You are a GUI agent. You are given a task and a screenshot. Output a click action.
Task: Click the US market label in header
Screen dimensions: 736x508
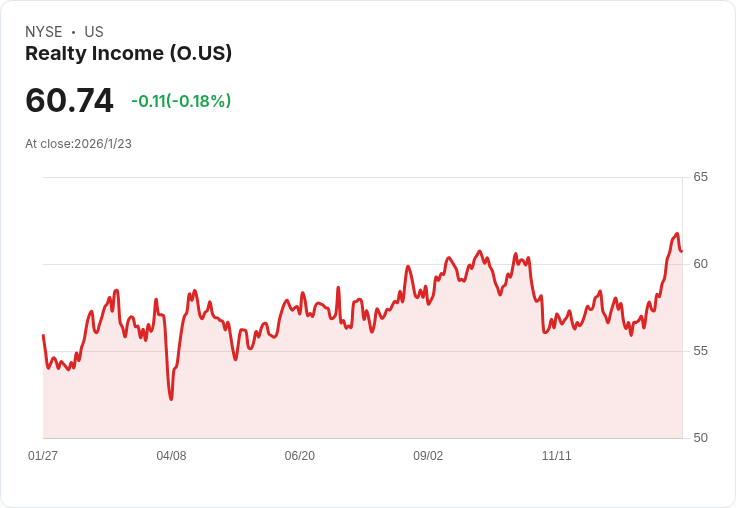[94, 32]
